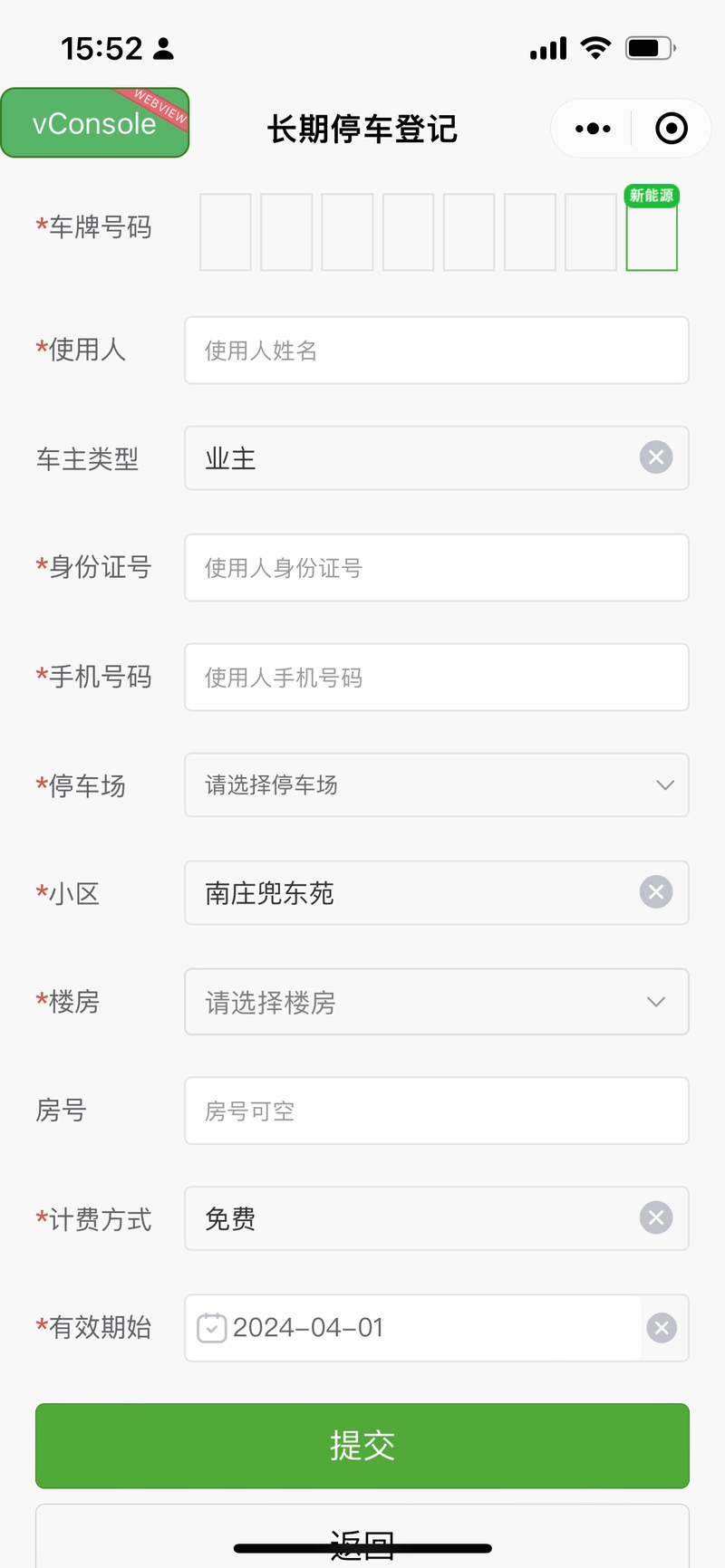This screenshot has height=1568, width=725.
Task: Clear the 车主类型 field value
Action: pos(656,457)
